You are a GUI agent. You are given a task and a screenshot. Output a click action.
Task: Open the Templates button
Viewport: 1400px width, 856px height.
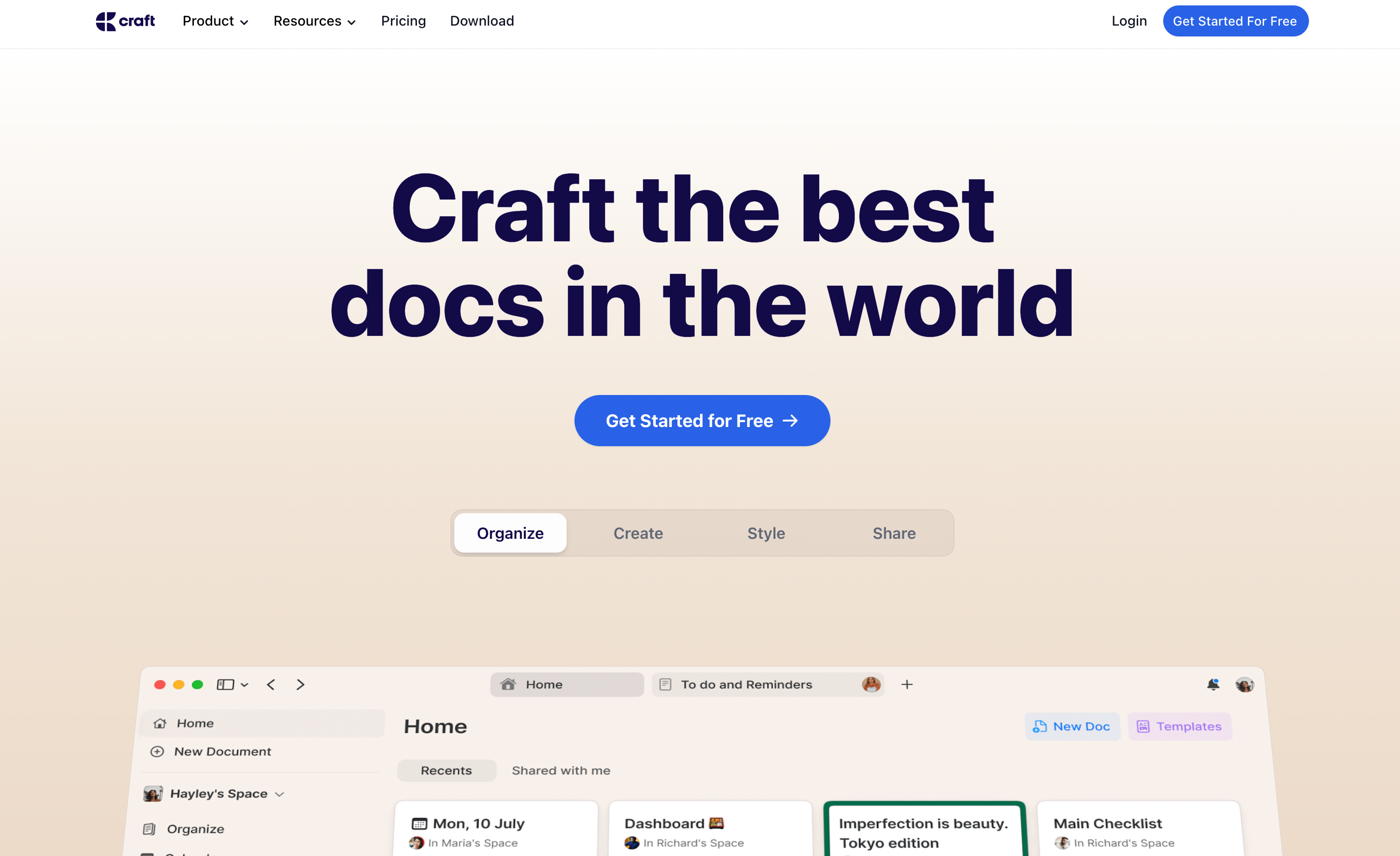tap(1179, 726)
